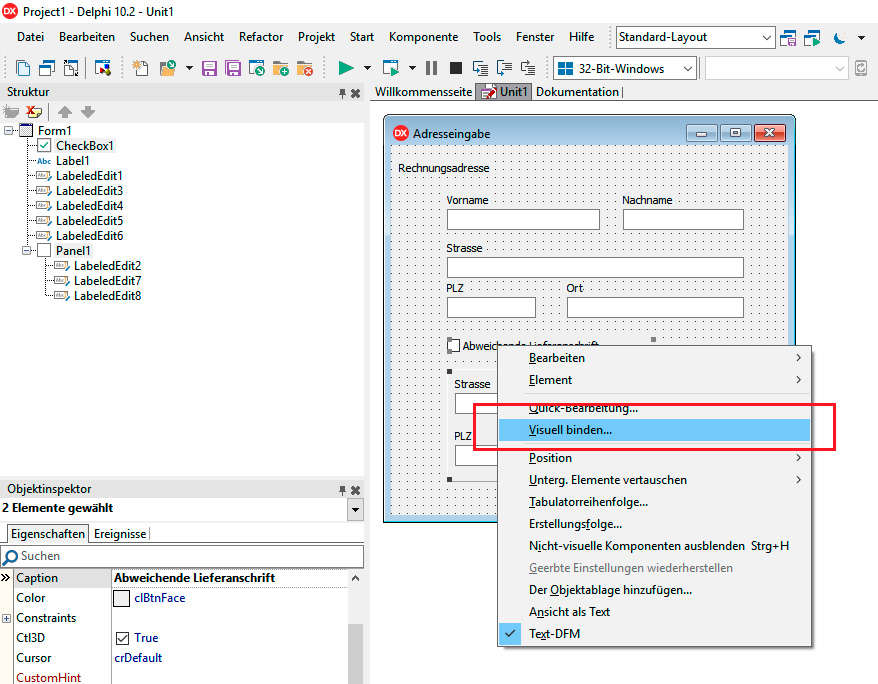The image size is (878, 684).
Task: Switch to the Willkommensseite tab
Action: tap(423, 92)
